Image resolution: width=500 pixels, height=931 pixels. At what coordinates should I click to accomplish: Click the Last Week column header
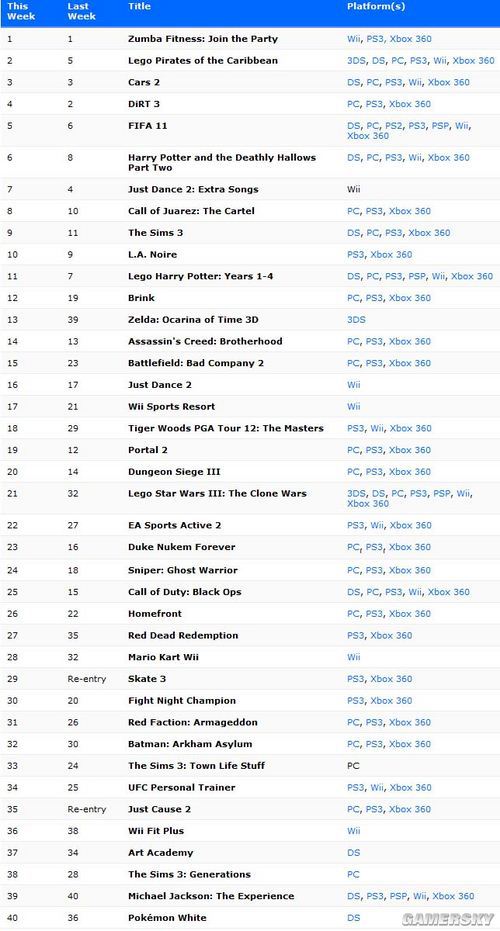pos(81,11)
